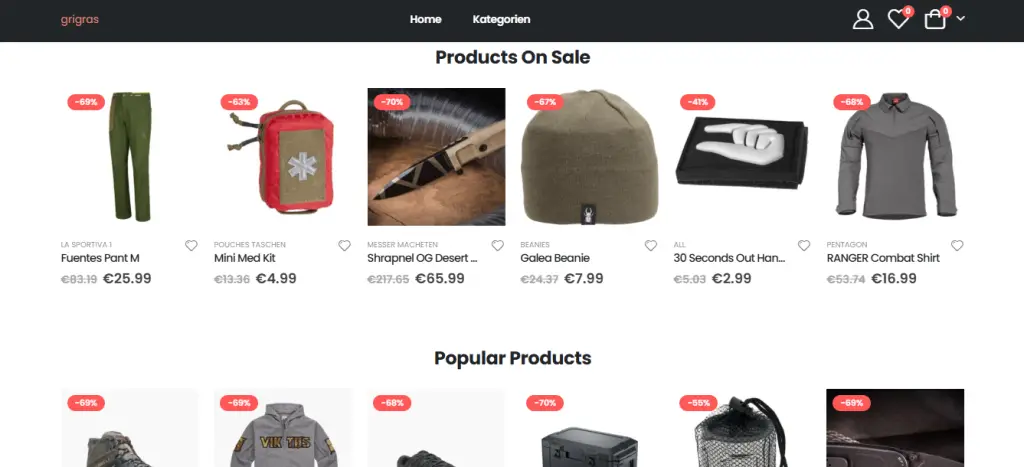
Task: Toggle wishlist heart for Fuentes Pant M
Action: click(x=191, y=246)
